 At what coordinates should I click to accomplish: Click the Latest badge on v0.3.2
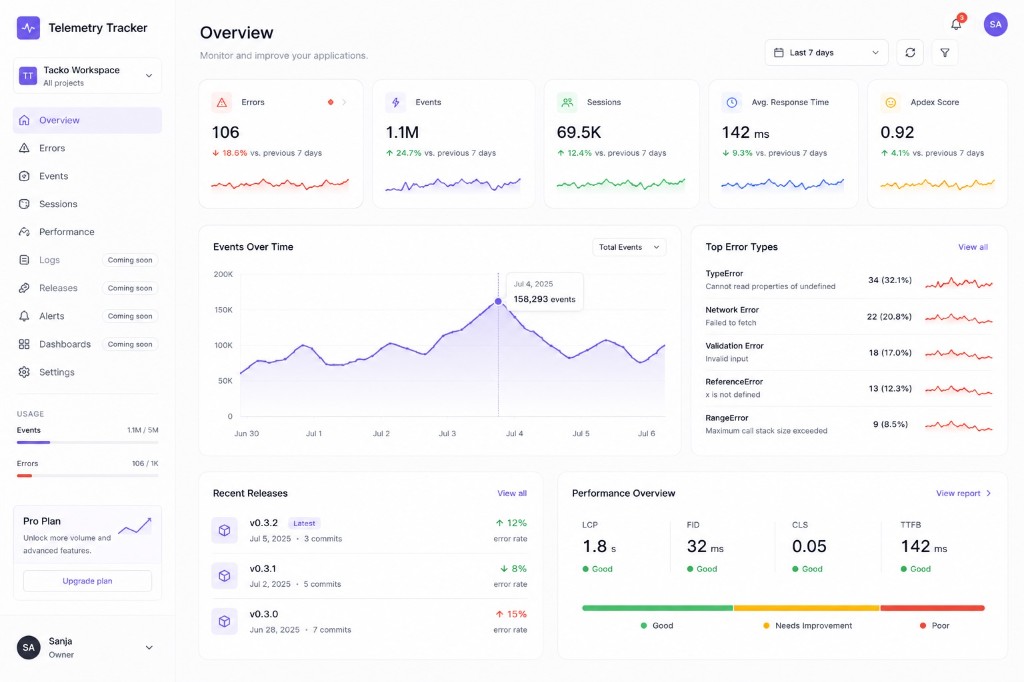pyautogui.click(x=304, y=523)
